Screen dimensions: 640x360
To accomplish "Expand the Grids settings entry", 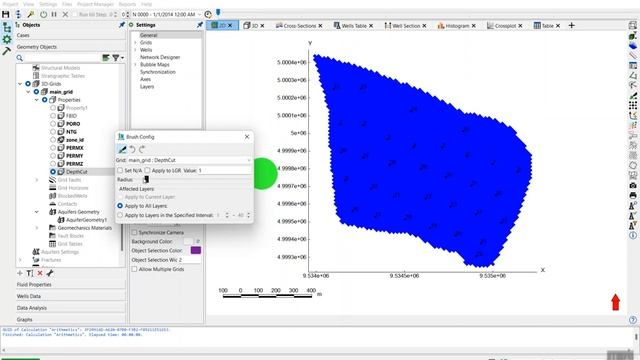I will click(x=136, y=42).
